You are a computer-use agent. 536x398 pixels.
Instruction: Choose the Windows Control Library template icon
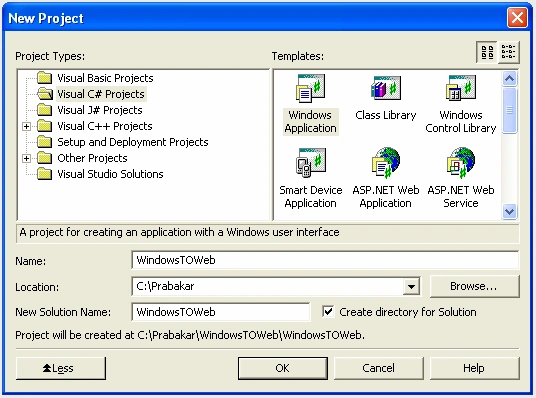tap(461, 88)
